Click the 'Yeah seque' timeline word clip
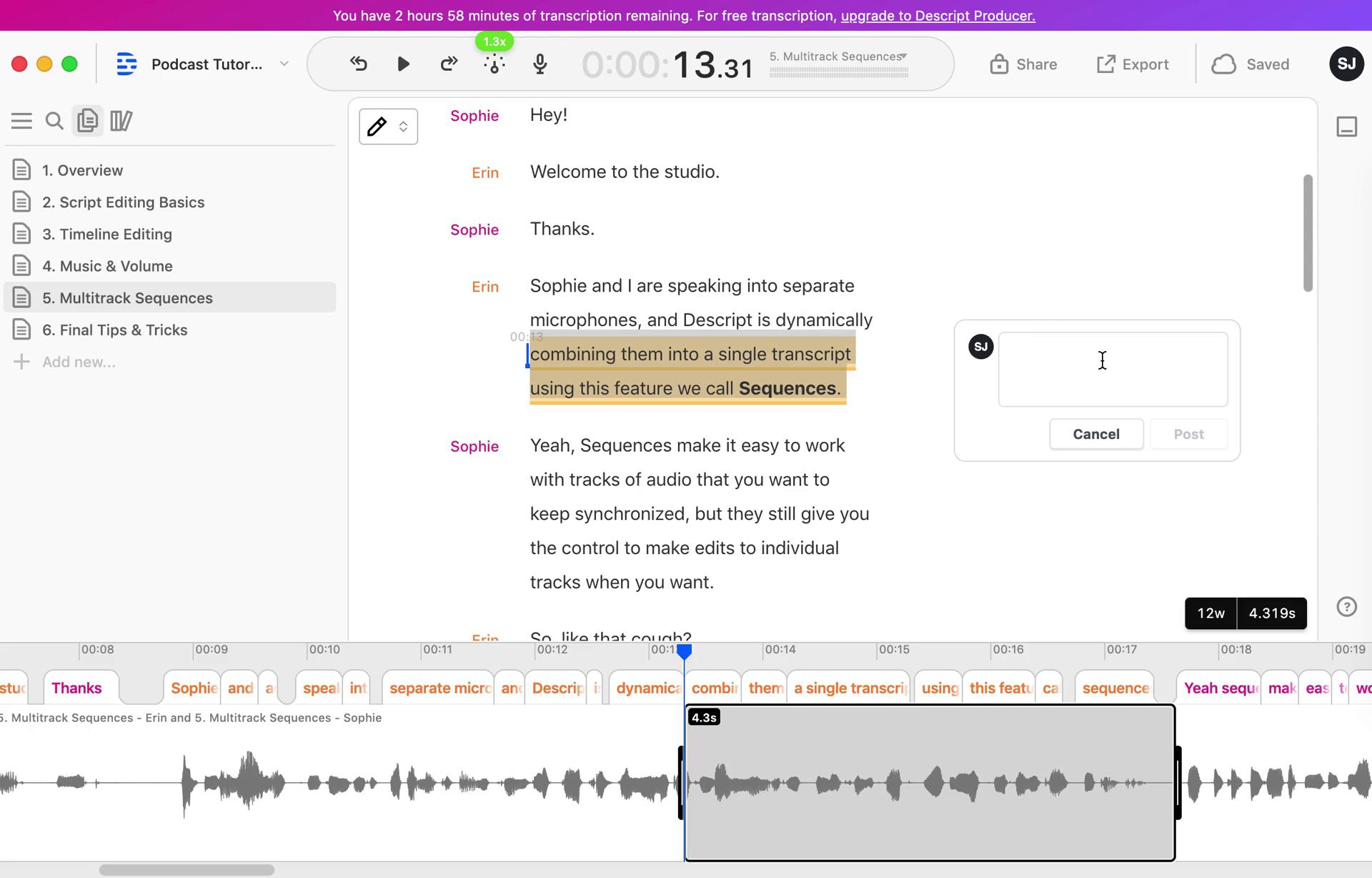The height and width of the screenshot is (878, 1372). tap(1219, 688)
